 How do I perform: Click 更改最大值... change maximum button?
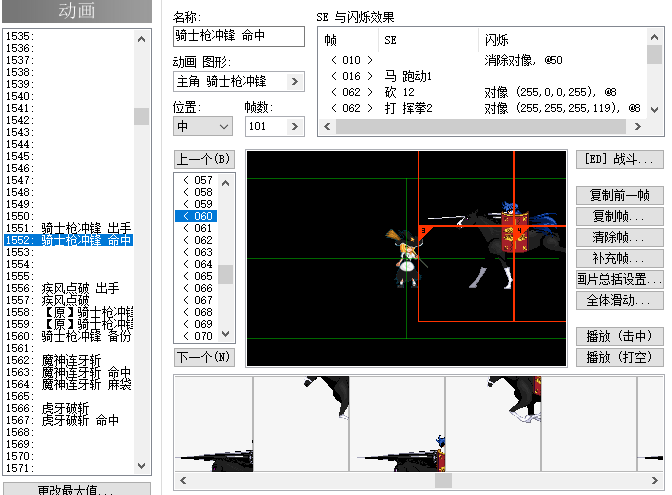[77, 489]
